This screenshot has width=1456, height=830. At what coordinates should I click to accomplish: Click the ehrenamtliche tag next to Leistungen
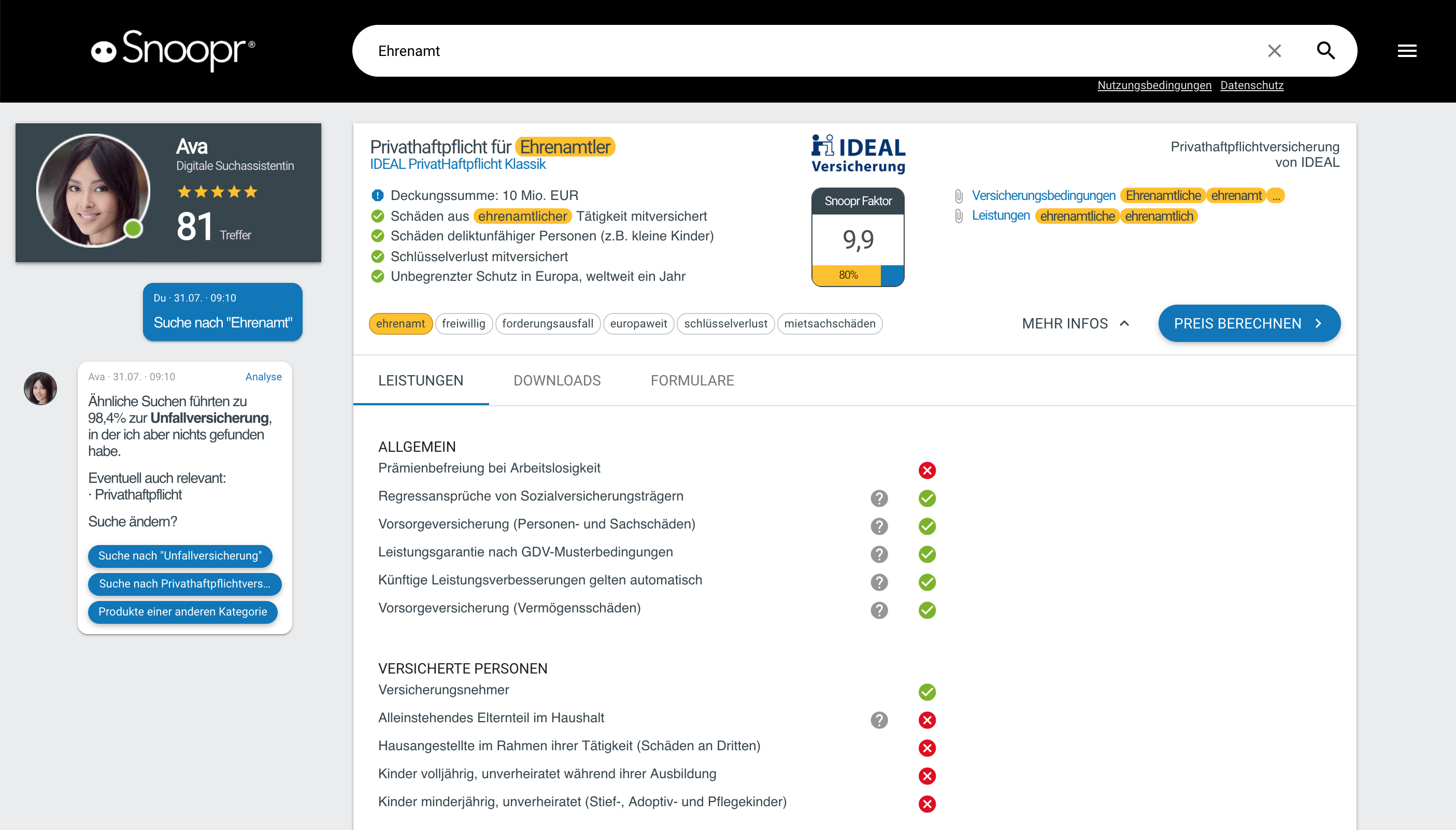1077,216
